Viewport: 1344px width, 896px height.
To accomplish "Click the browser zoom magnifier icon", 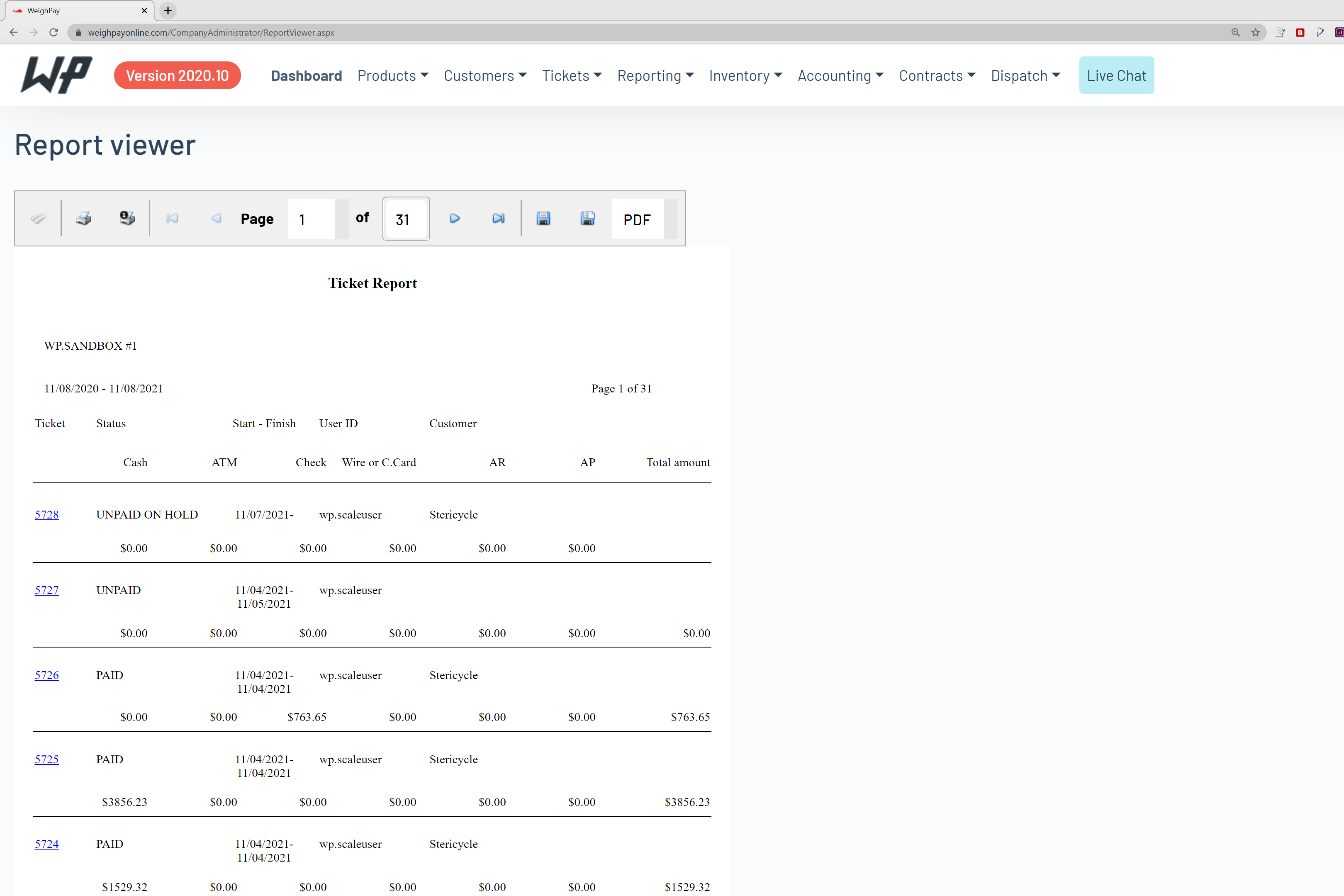I will pyautogui.click(x=1235, y=33).
